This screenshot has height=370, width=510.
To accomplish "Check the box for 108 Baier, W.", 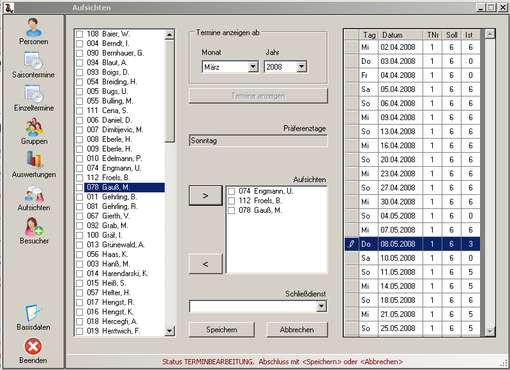I will [80, 34].
